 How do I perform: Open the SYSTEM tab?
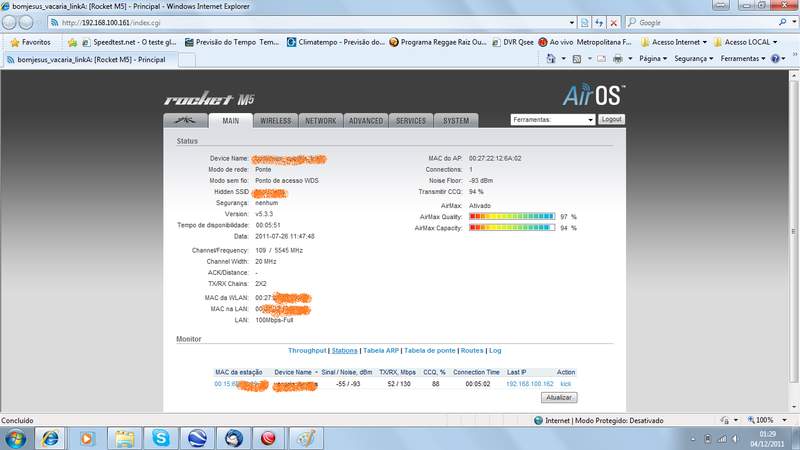[456, 120]
